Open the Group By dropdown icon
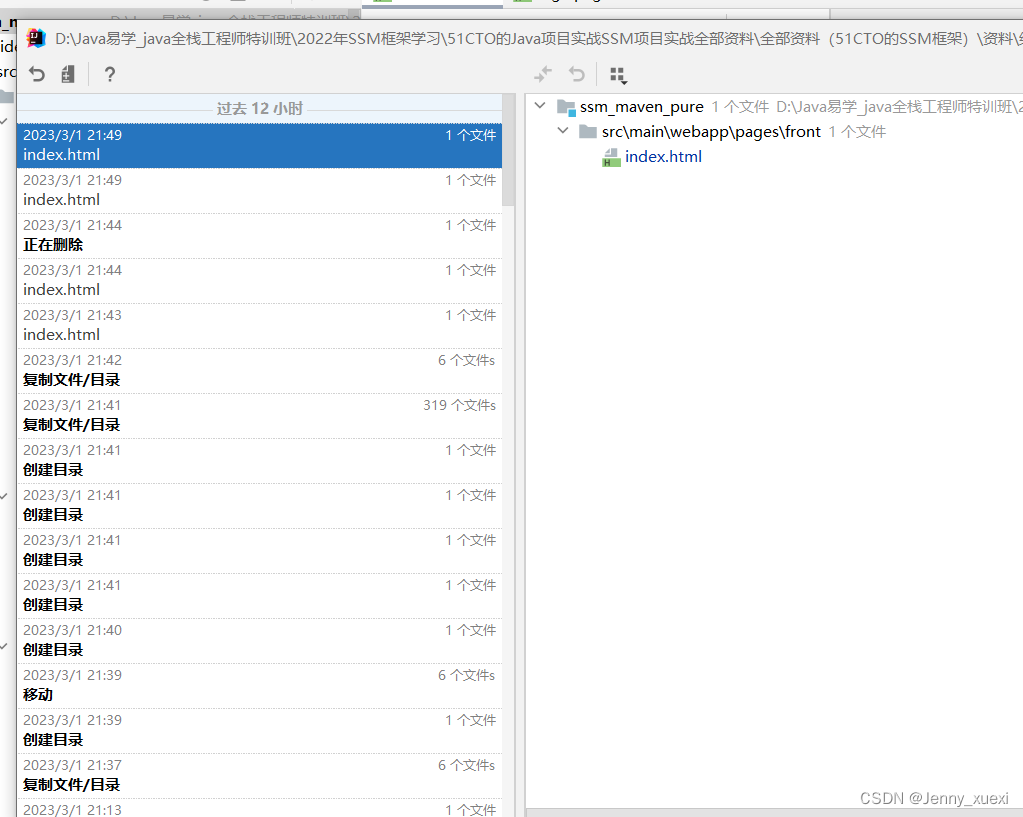Viewport: 1023px width, 817px height. (618, 76)
